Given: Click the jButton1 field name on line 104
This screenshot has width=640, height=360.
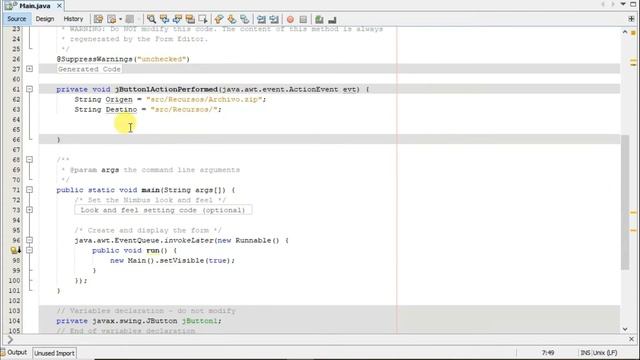Looking at the screenshot, I should click(x=200, y=321).
